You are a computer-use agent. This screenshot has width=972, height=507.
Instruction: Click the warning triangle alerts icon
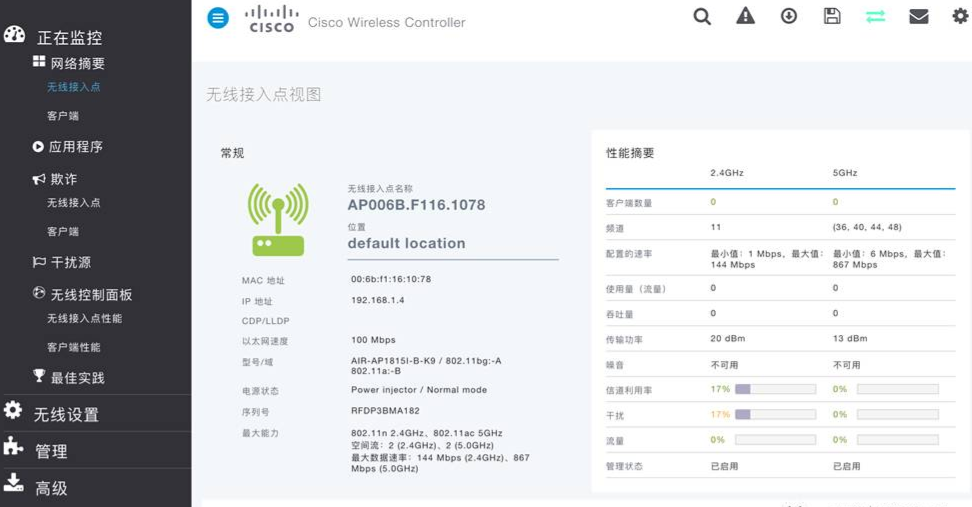[x=745, y=16]
